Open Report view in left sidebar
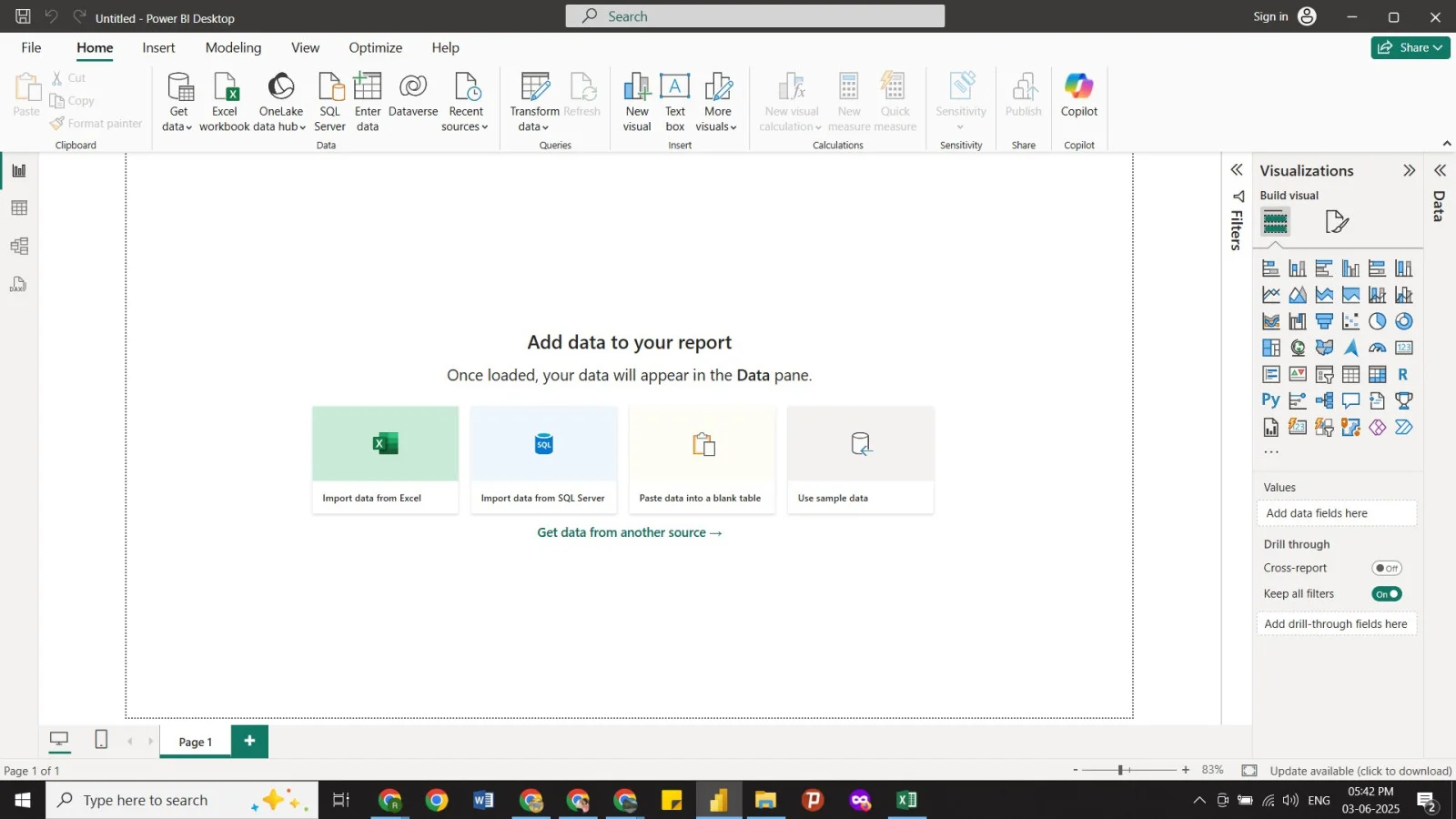 click(x=19, y=170)
